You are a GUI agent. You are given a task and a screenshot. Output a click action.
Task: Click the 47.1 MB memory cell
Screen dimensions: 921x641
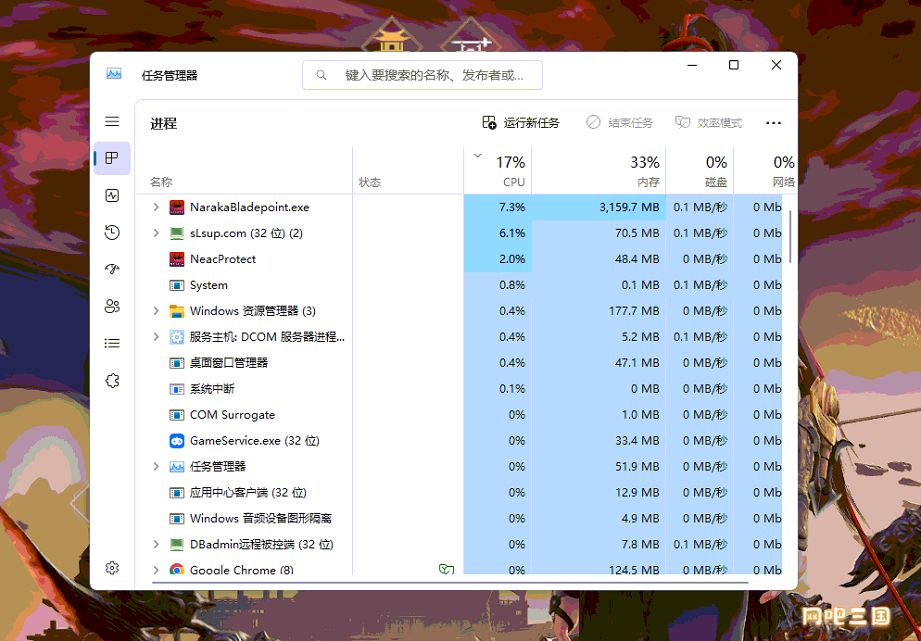click(599, 363)
